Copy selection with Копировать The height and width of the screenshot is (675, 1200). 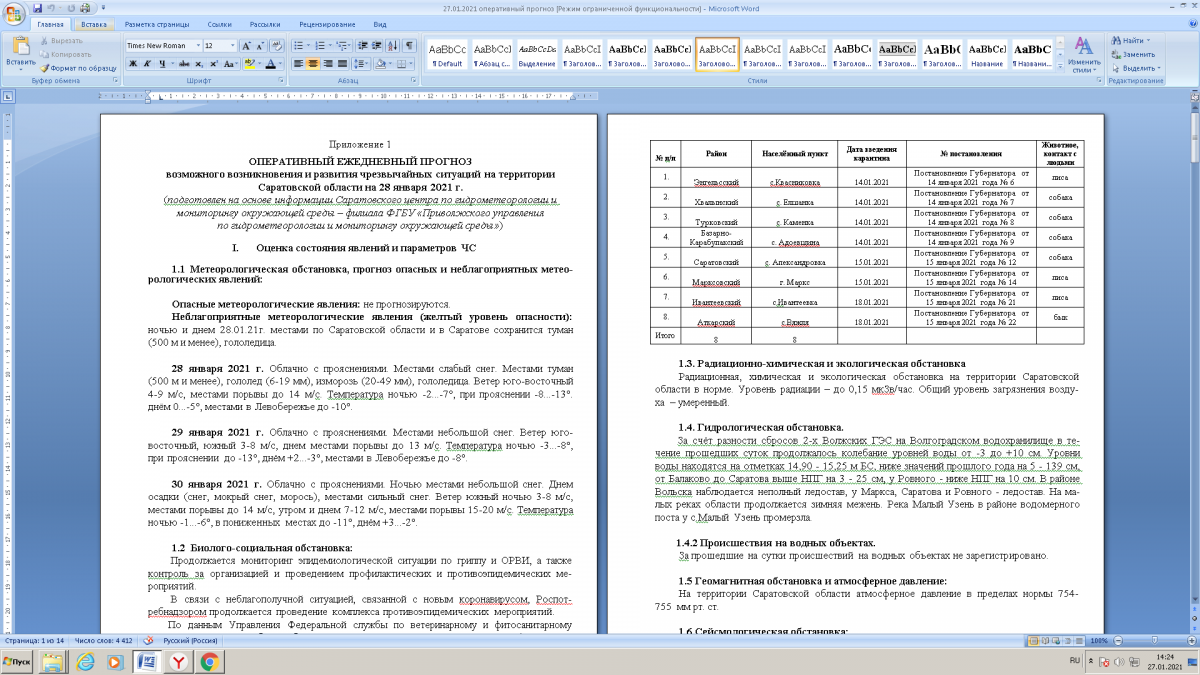(x=65, y=54)
